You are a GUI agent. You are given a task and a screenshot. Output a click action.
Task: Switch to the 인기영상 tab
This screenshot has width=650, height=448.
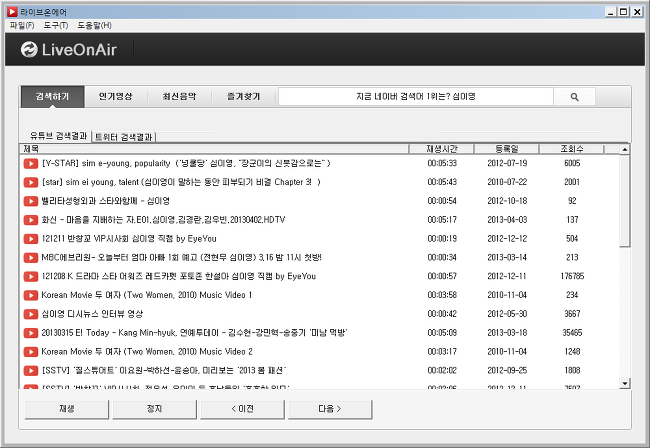tap(116, 97)
